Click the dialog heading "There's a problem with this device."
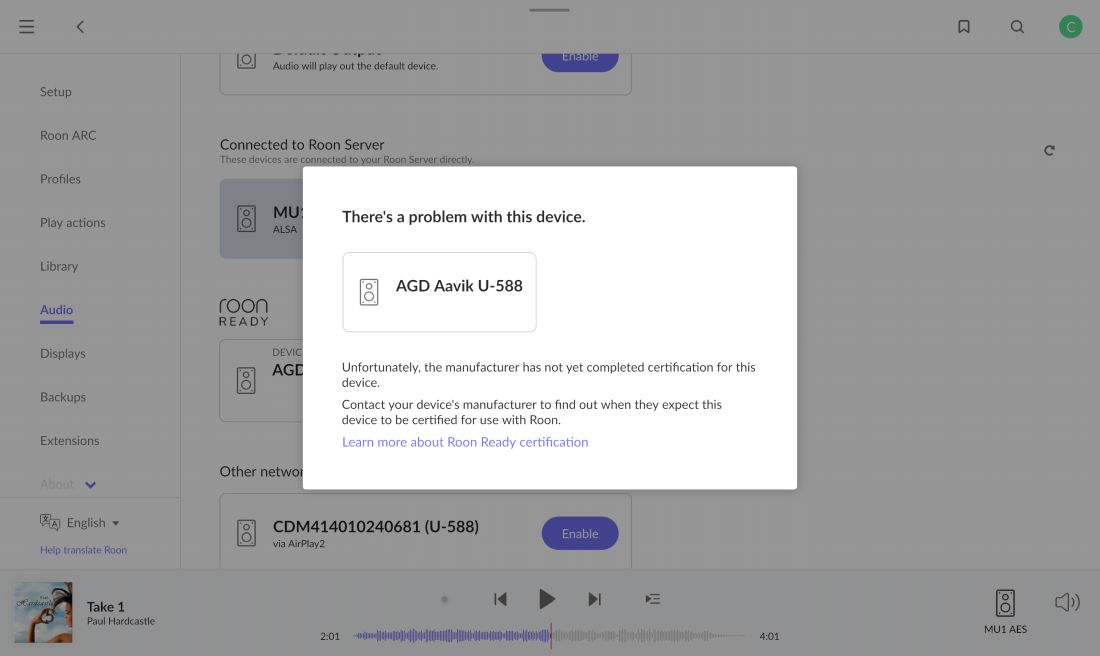The image size is (1100, 656). (x=464, y=217)
